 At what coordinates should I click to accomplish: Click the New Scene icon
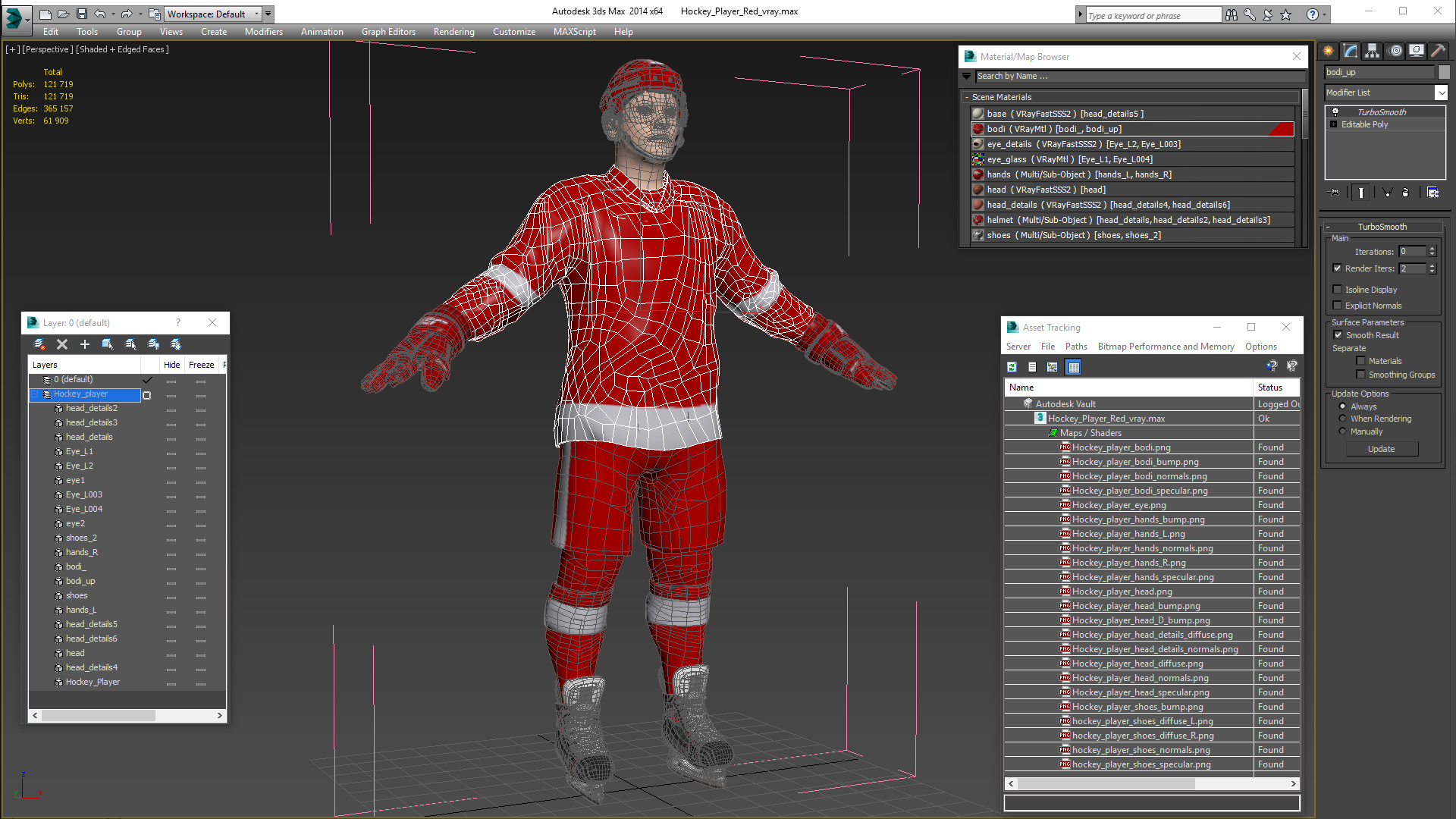click(x=45, y=14)
